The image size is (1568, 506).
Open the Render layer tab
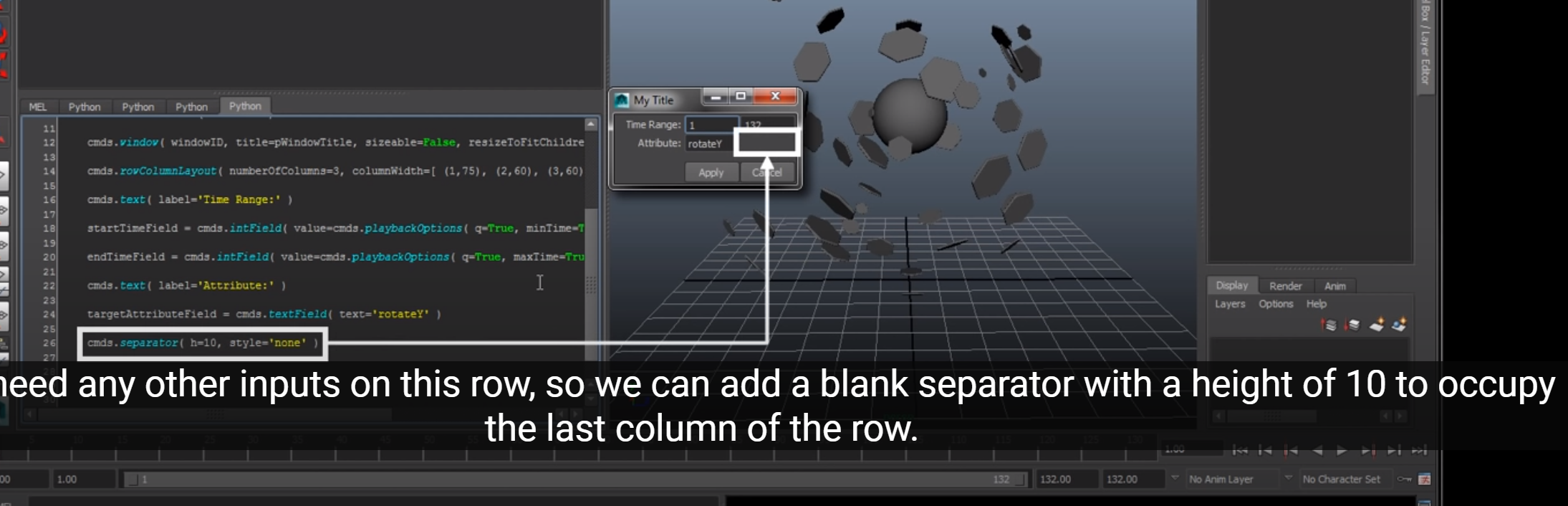(1286, 286)
